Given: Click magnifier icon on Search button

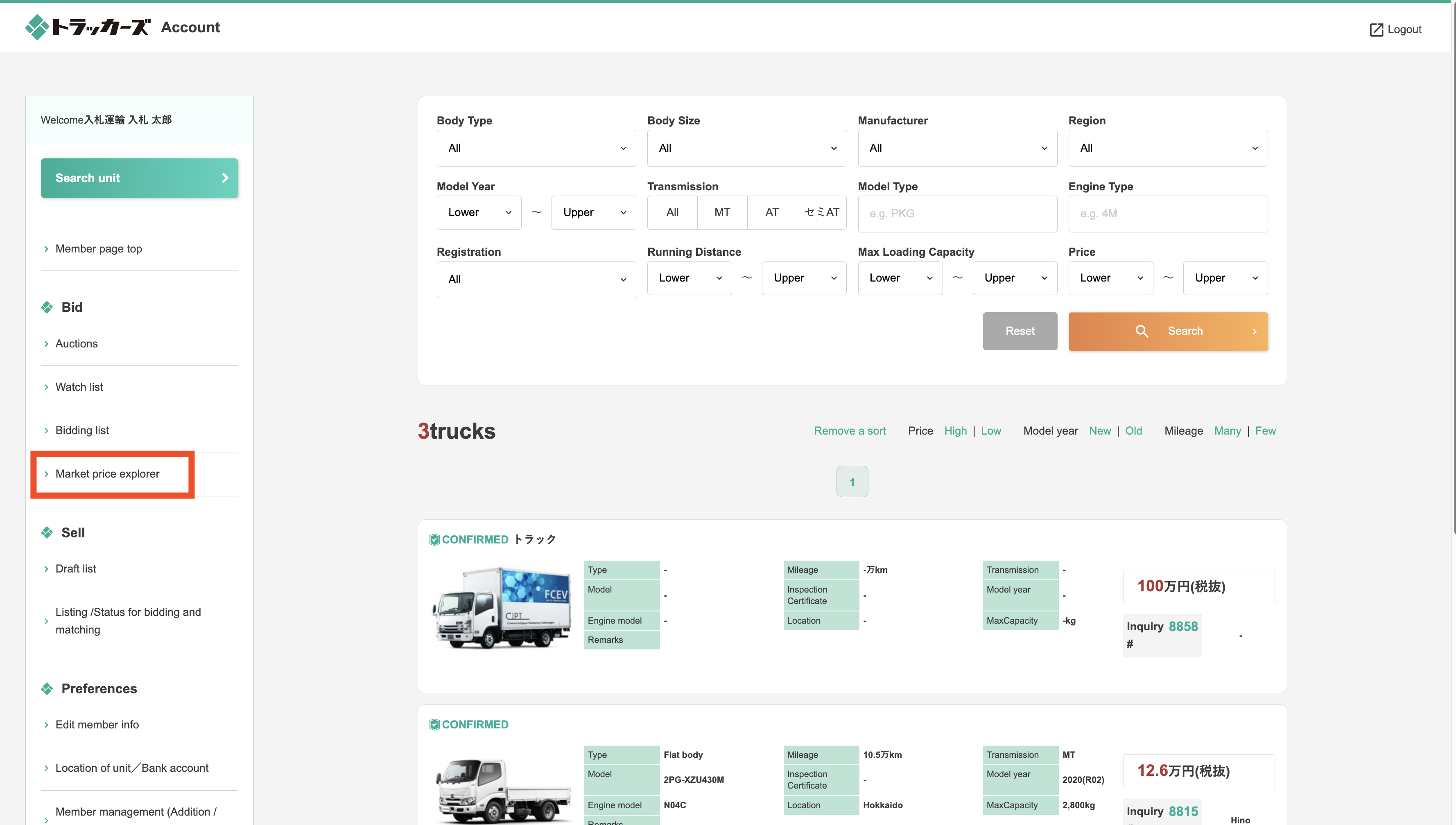Looking at the screenshot, I should pyautogui.click(x=1142, y=331).
